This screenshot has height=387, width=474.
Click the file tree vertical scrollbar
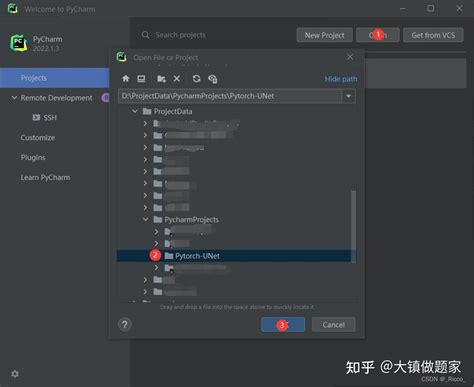coord(353,226)
